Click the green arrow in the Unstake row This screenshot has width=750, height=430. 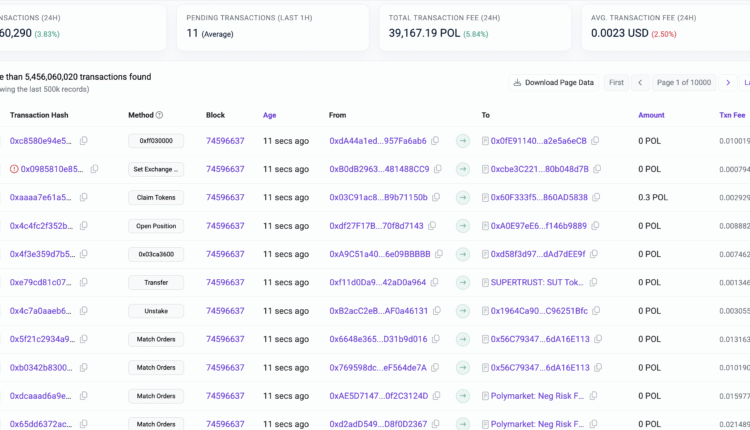[463, 311]
